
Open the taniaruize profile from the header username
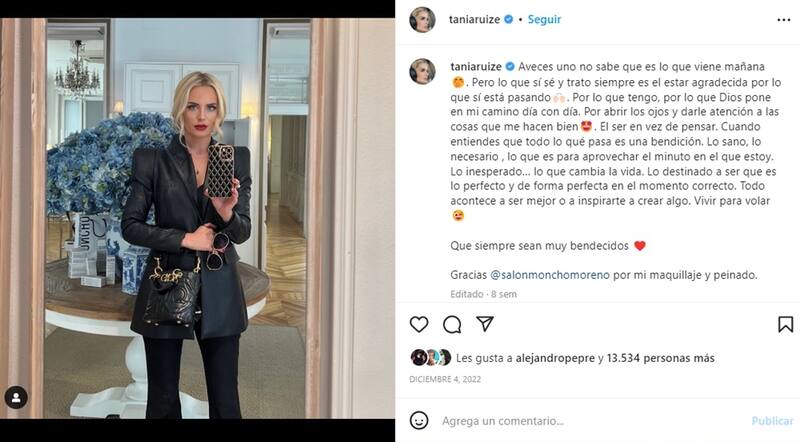[474, 19]
